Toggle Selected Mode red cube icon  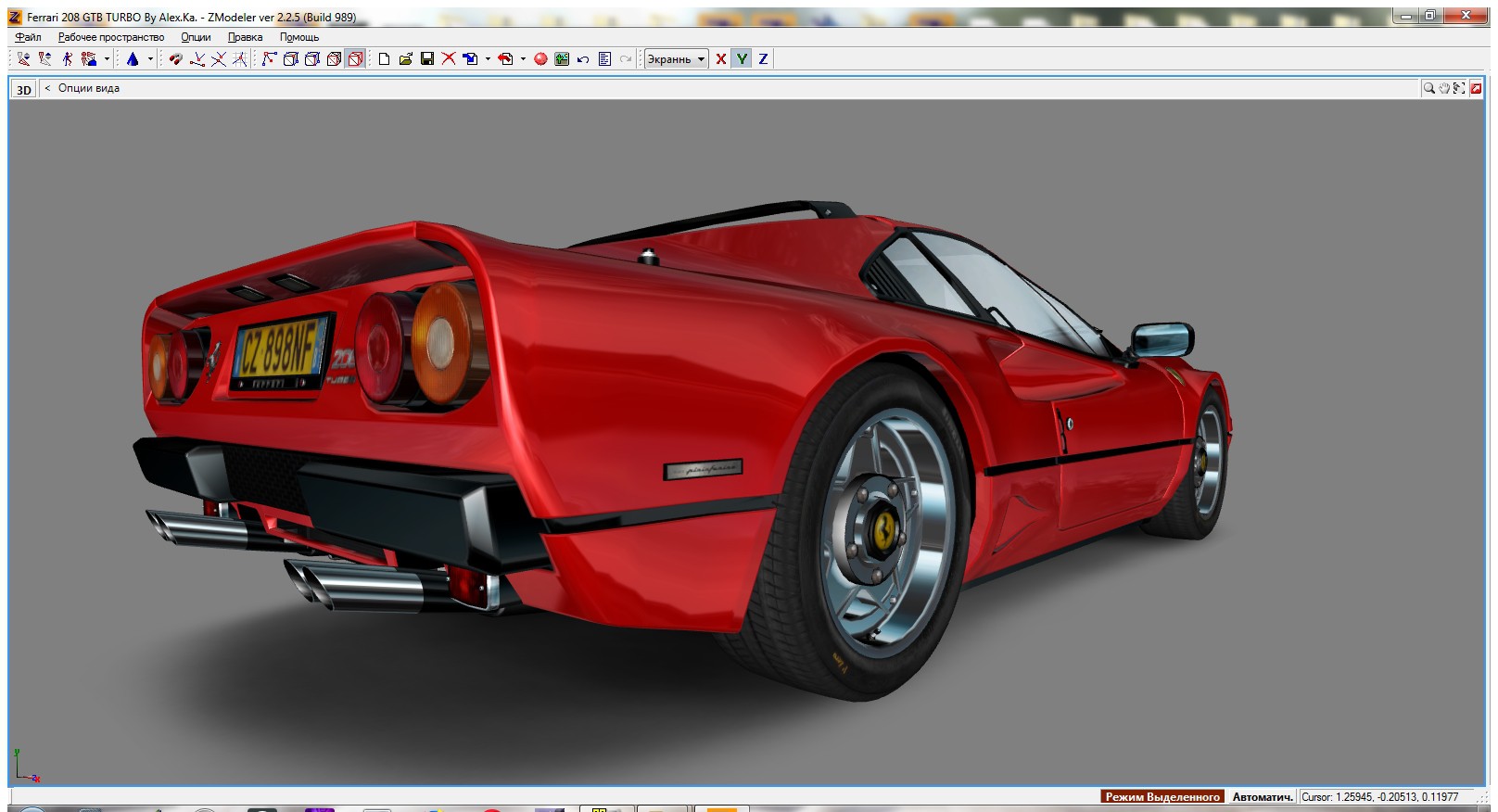(356, 59)
